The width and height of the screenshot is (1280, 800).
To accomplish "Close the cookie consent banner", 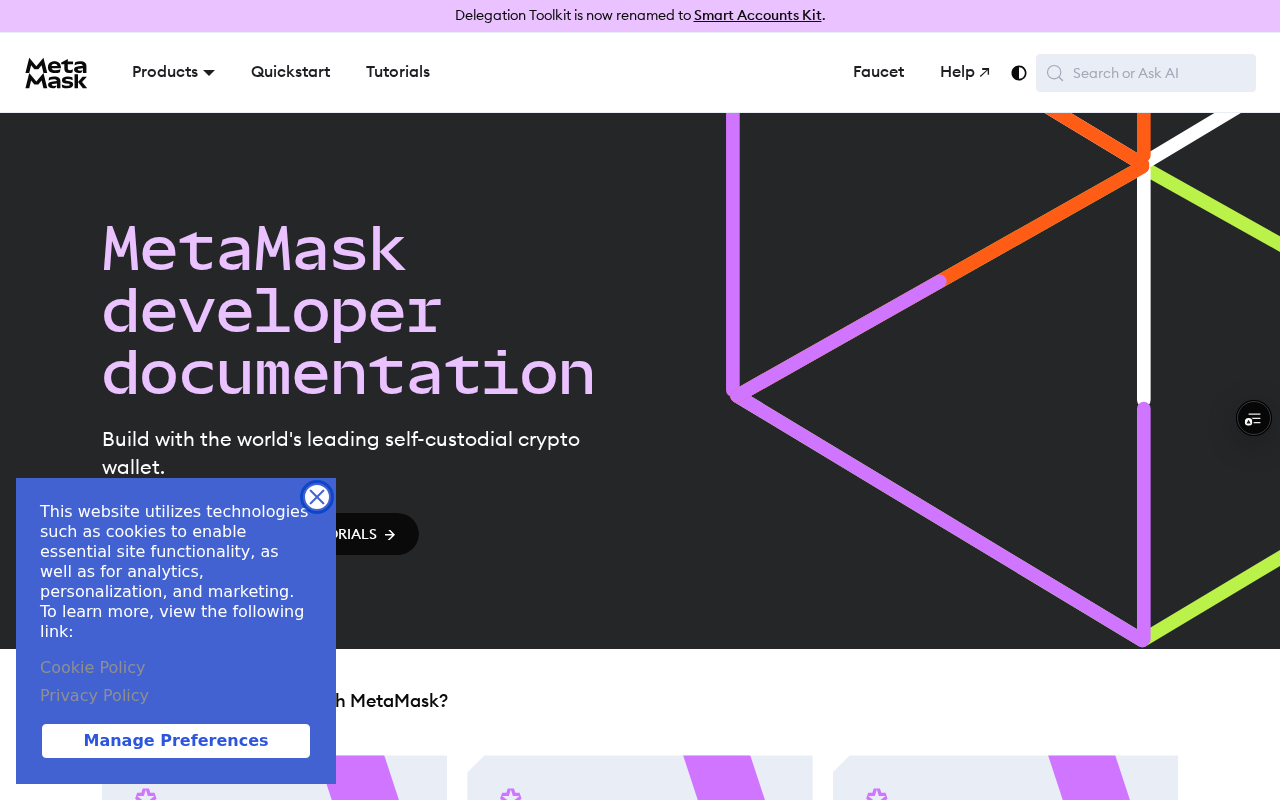I will click(317, 497).
